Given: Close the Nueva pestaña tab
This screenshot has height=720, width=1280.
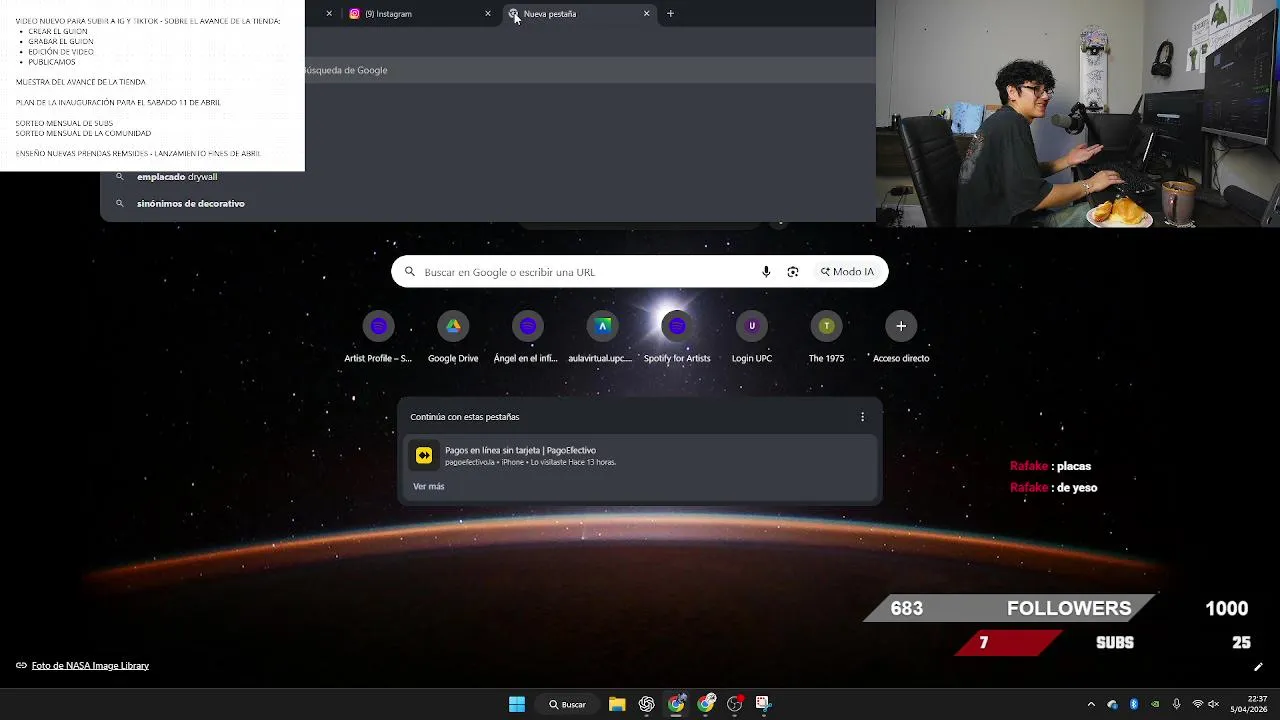Looking at the screenshot, I should (646, 14).
